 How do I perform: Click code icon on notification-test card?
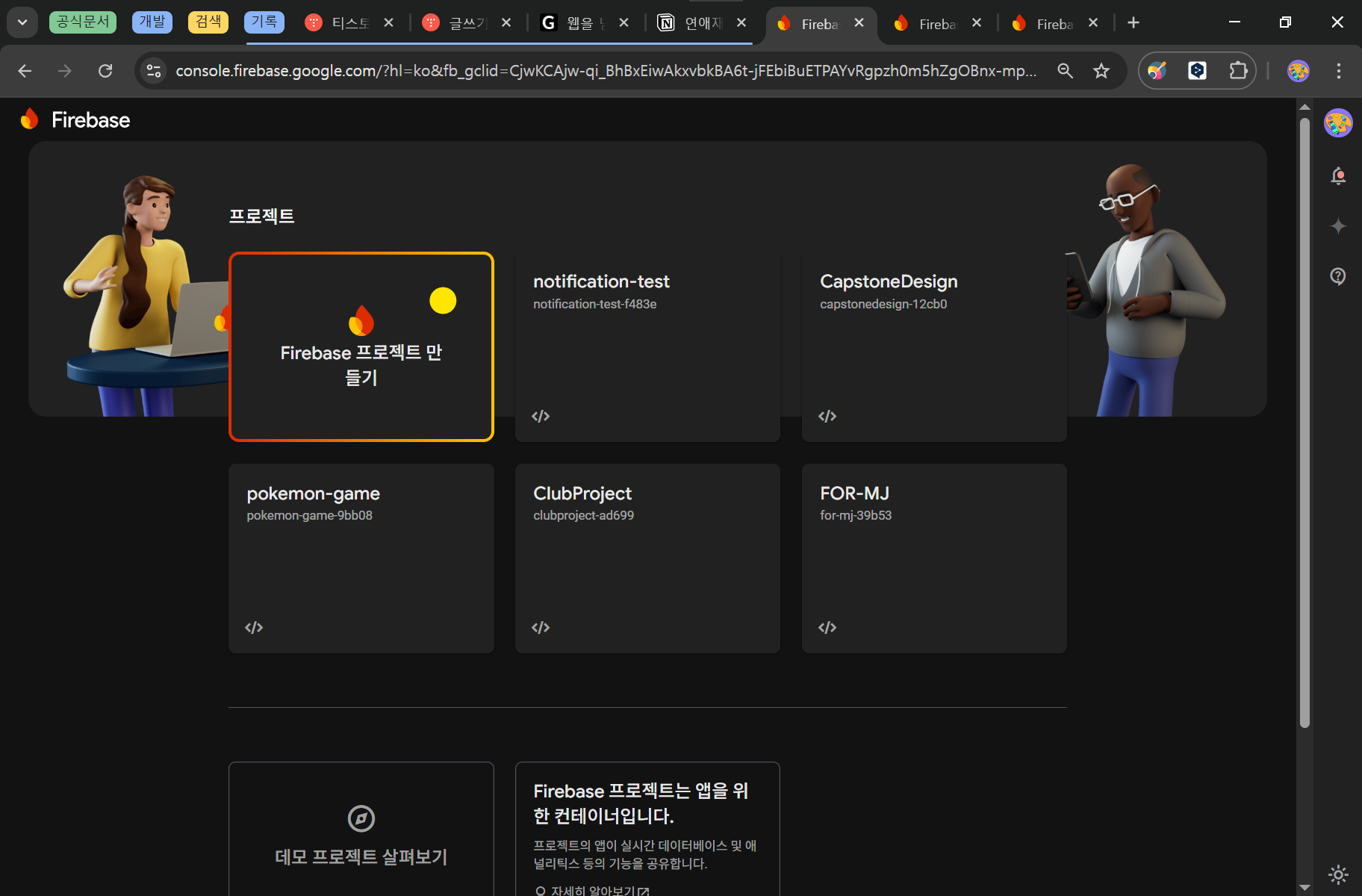(x=541, y=416)
